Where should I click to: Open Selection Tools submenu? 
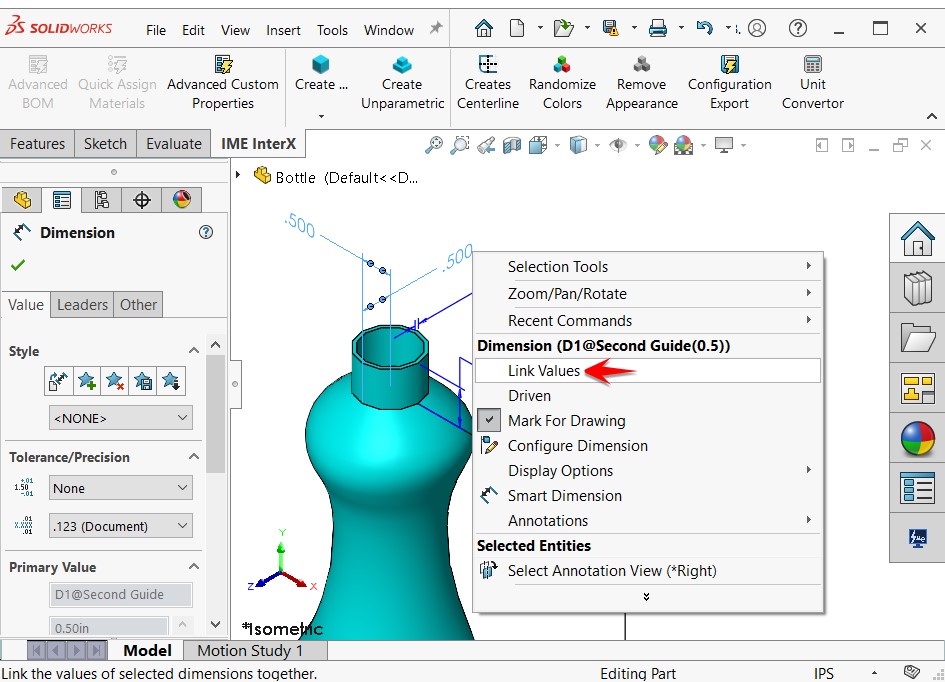click(x=648, y=266)
